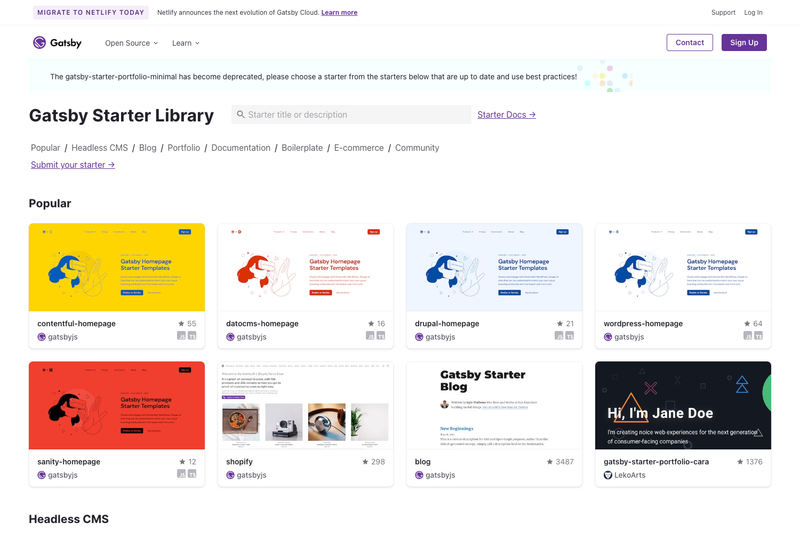The width and height of the screenshot is (800, 533).
Task: Click the wordpress-homepage title text
Action: click(x=643, y=323)
